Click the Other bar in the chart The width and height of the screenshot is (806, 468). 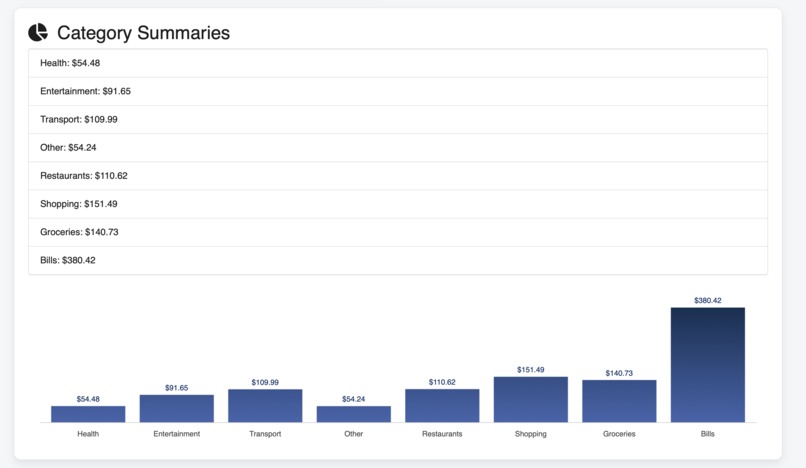tap(354, 414)
